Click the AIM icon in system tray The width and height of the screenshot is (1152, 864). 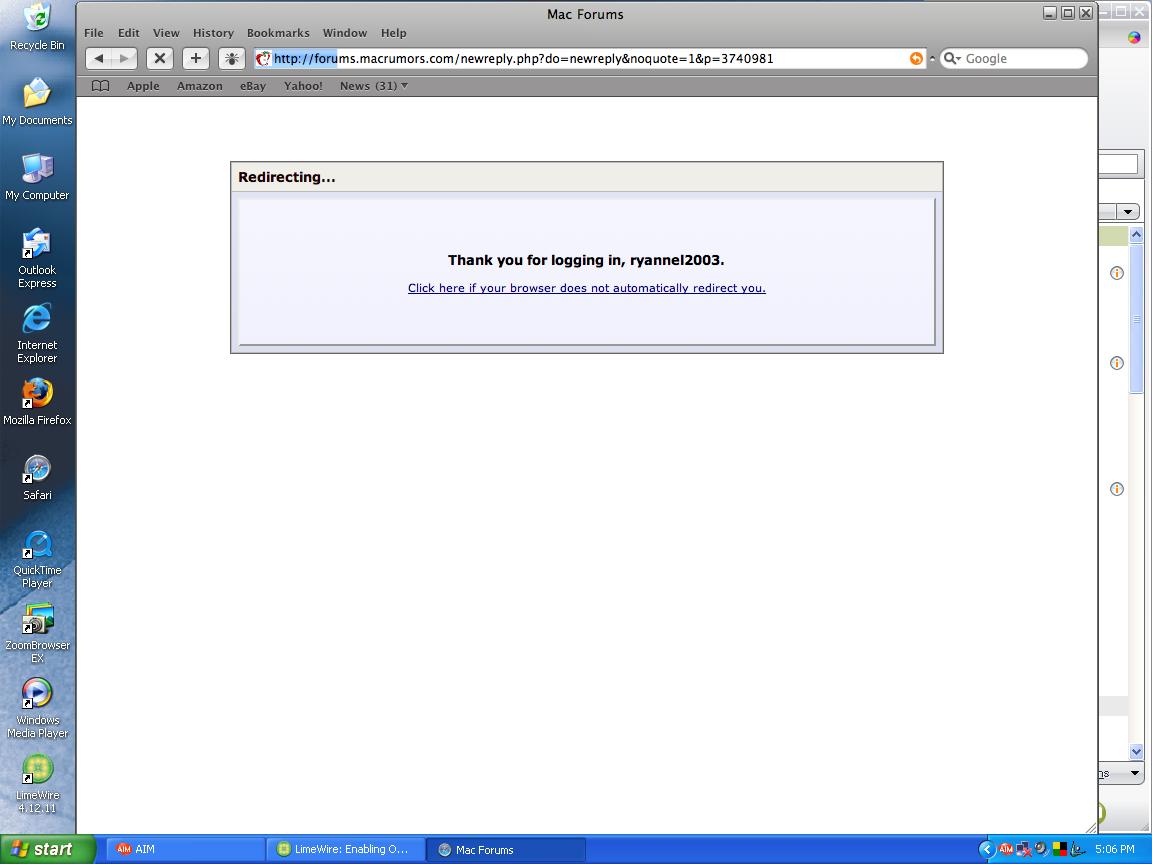click(1006, 849)
